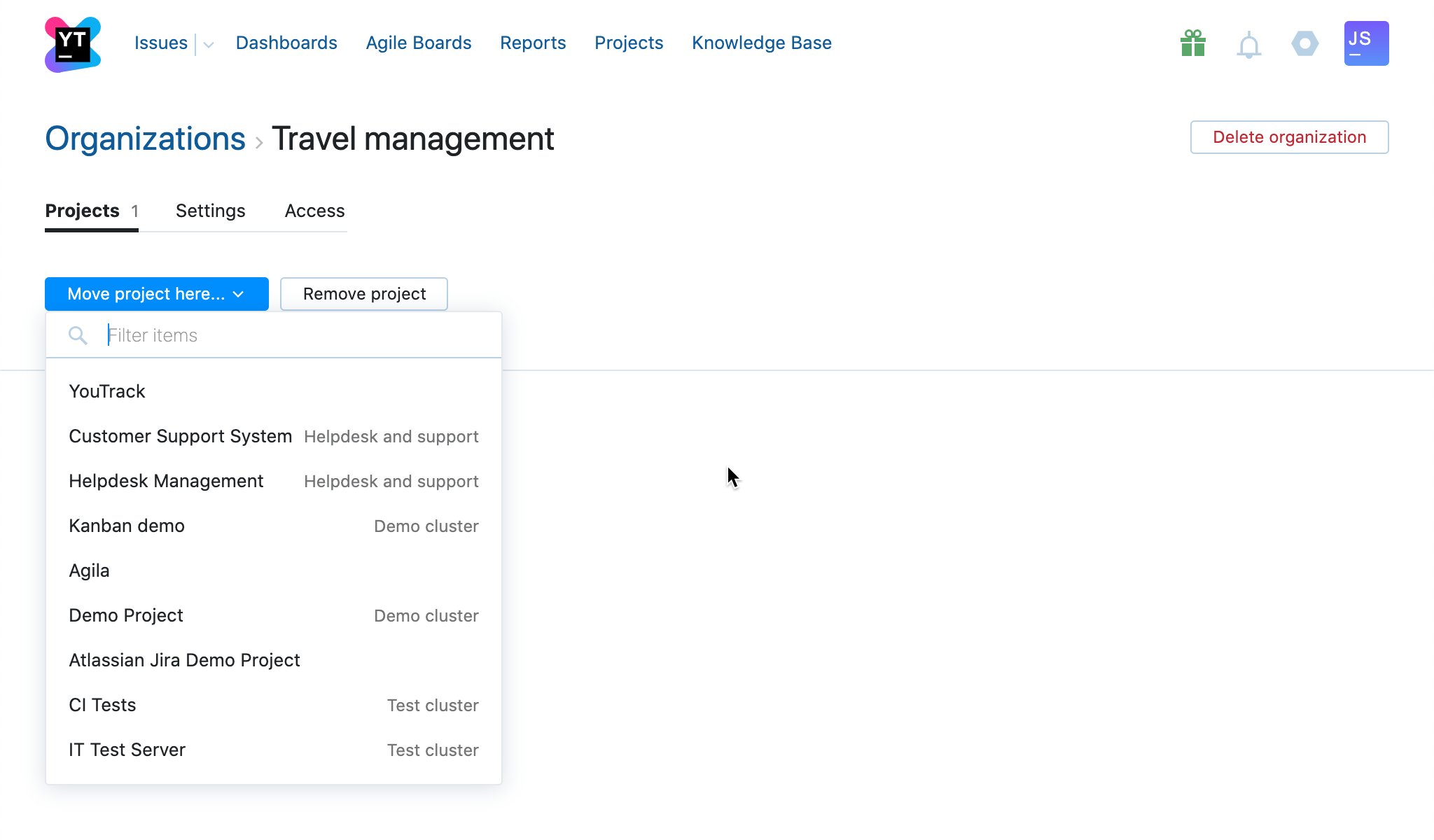
Task: Open the gift/updates icon
Action: point(1192,43)
